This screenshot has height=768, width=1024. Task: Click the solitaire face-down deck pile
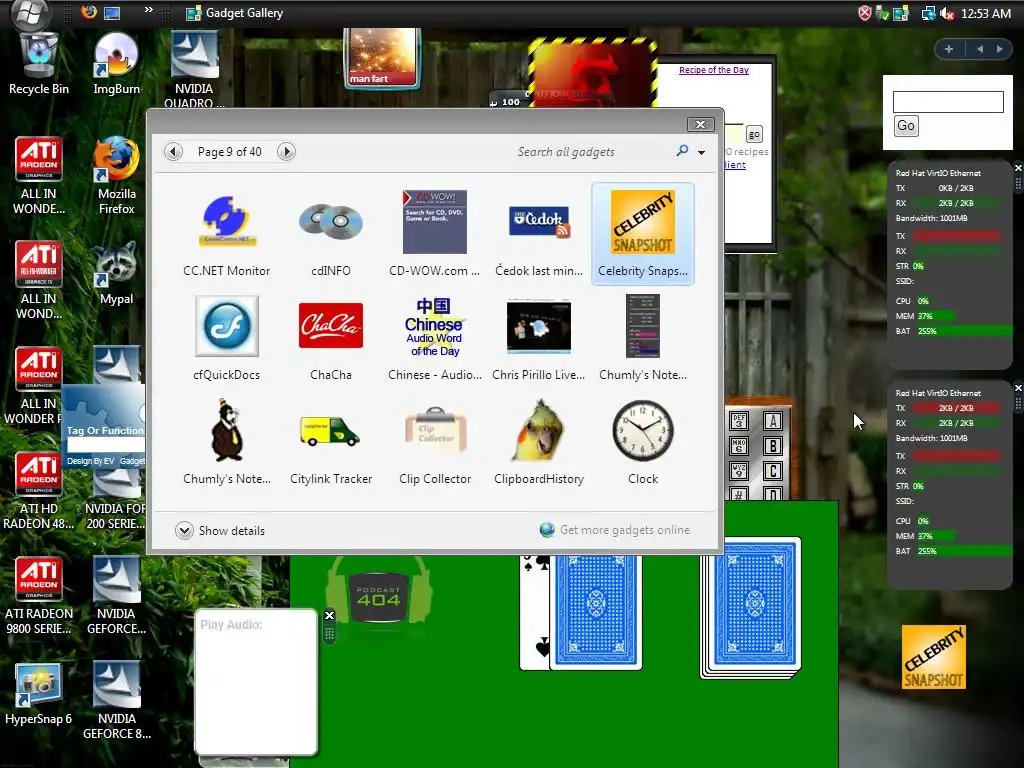(750, 608)
